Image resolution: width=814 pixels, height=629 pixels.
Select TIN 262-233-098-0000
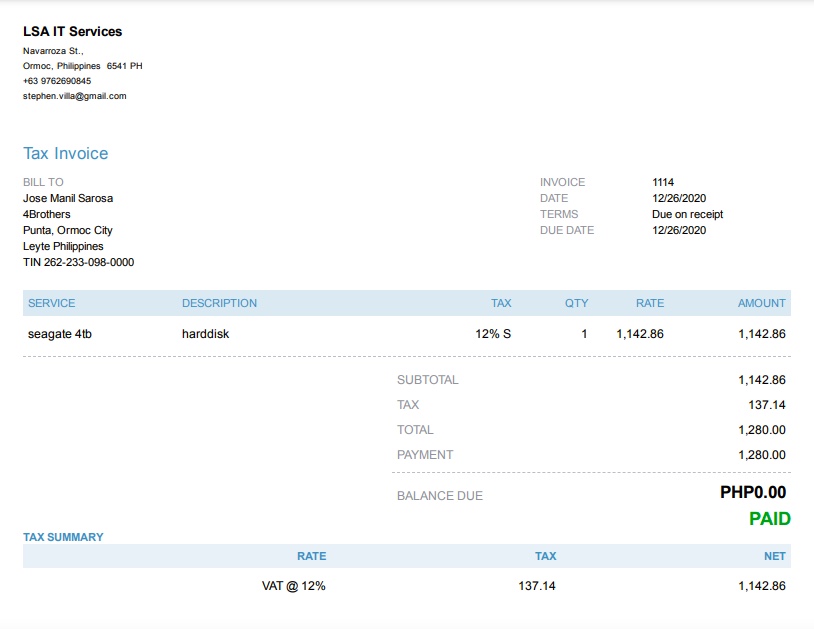pos(78,263)
